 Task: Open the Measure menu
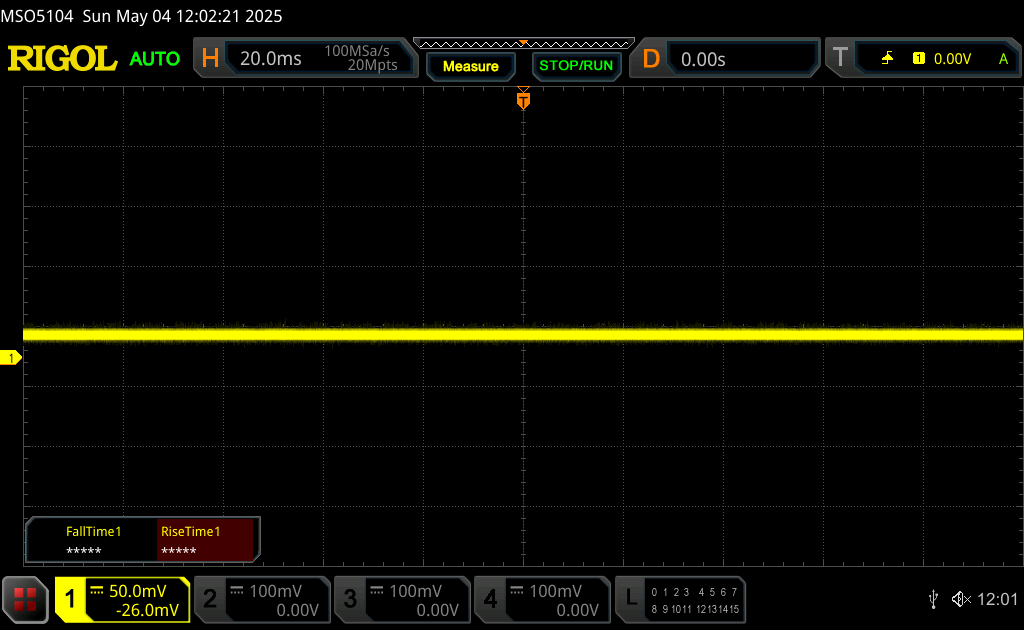(x=471, y=66)
